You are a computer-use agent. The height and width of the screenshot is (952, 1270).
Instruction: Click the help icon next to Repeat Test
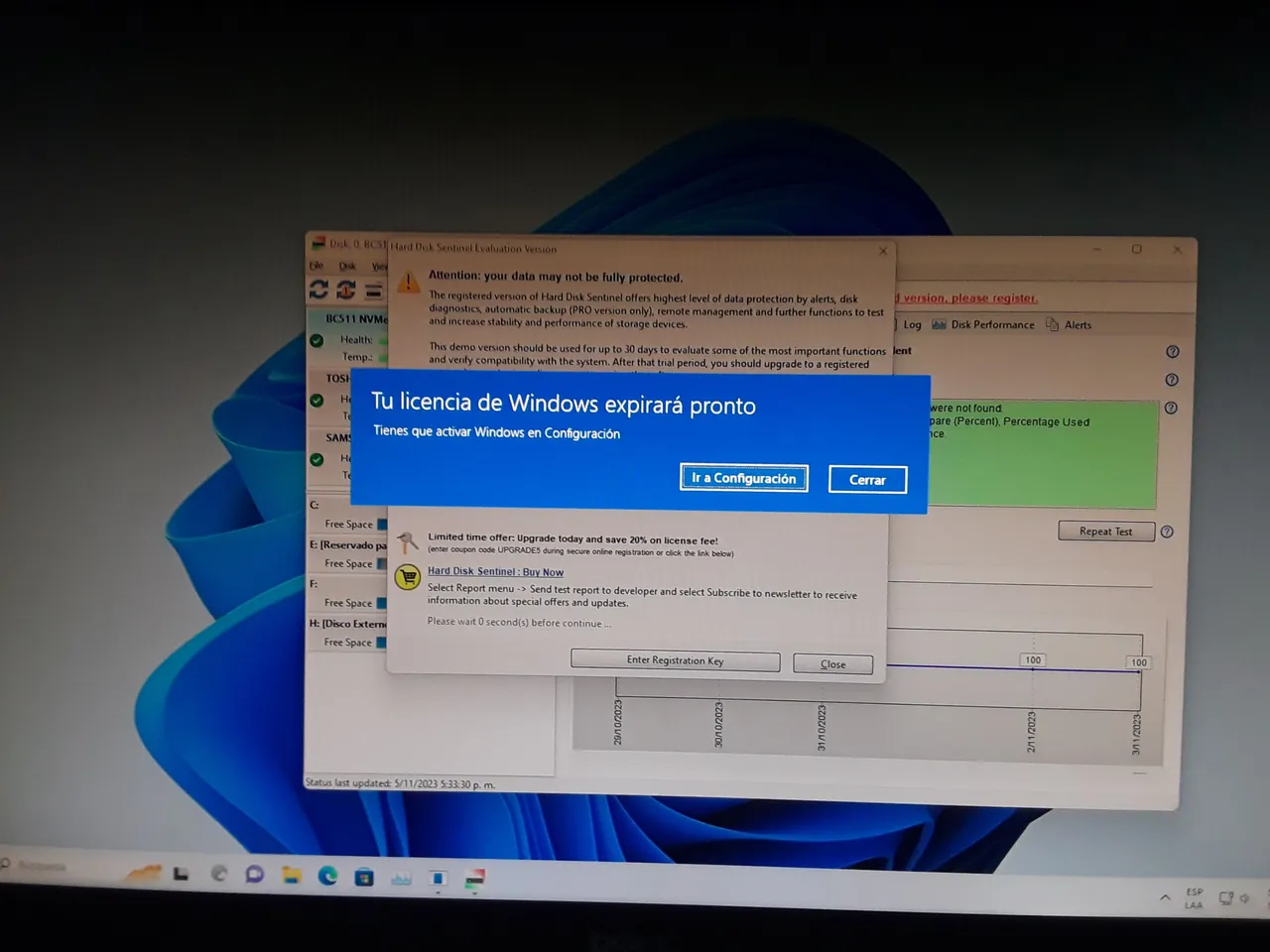click(x=1167, y=532)
